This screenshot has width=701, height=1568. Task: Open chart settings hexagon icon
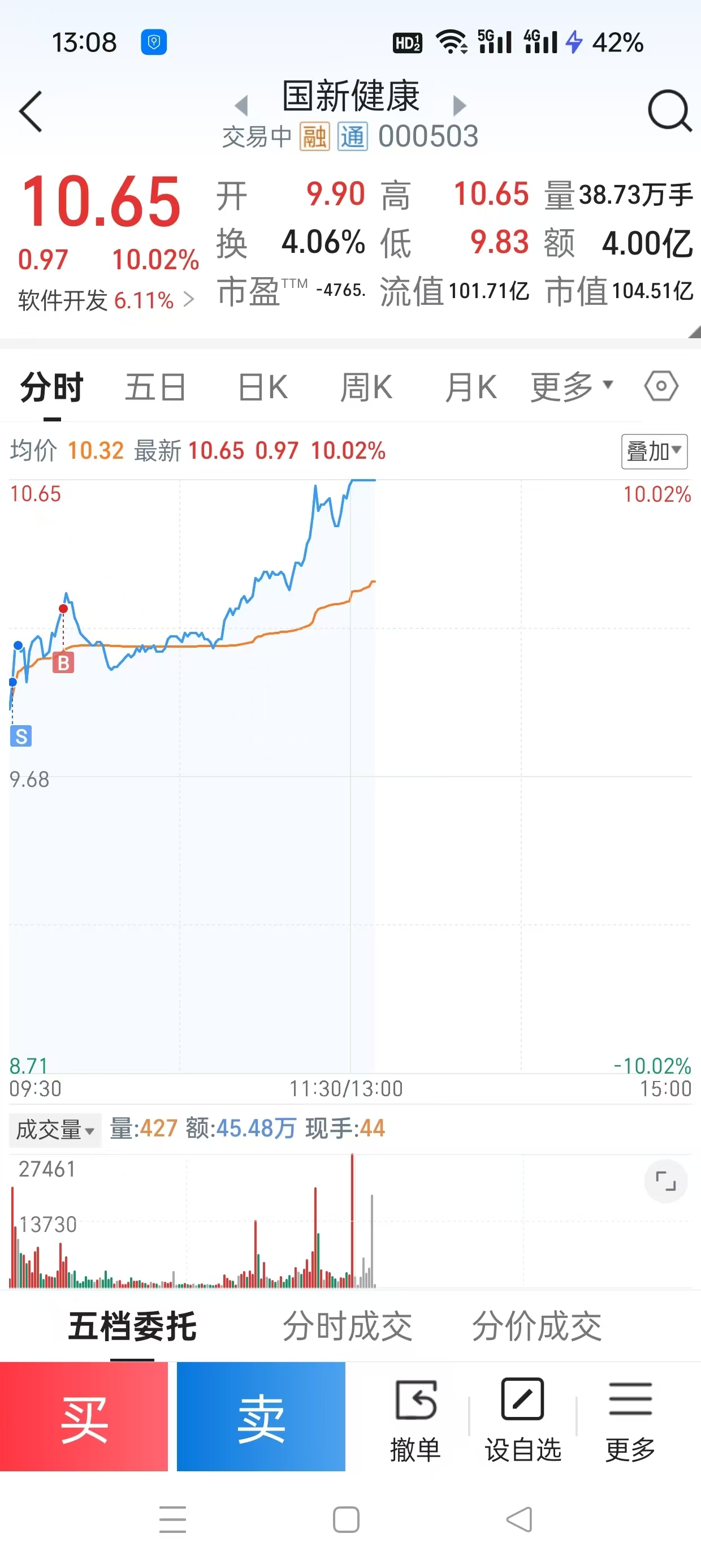tap(661, 386)
